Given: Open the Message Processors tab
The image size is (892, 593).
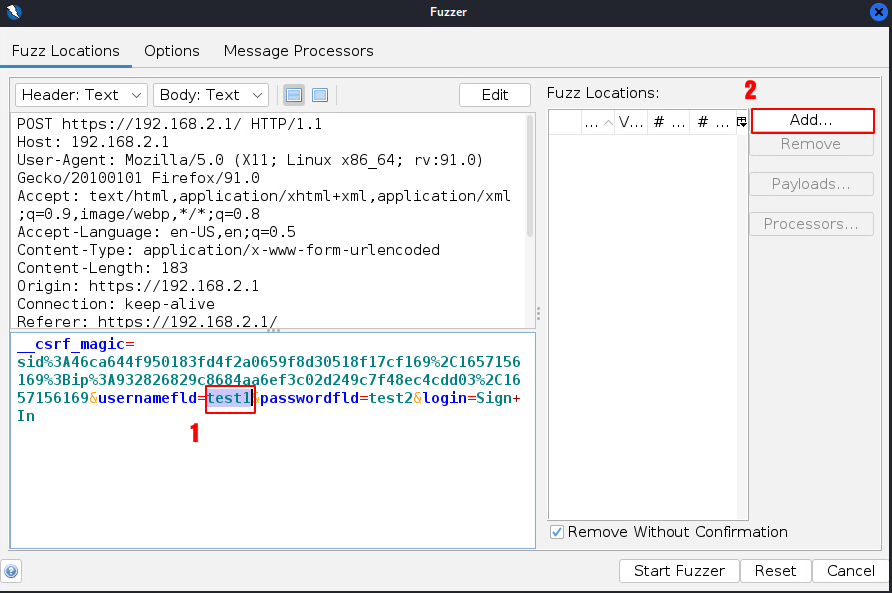Looking at the screenshot, I should 298,51.
